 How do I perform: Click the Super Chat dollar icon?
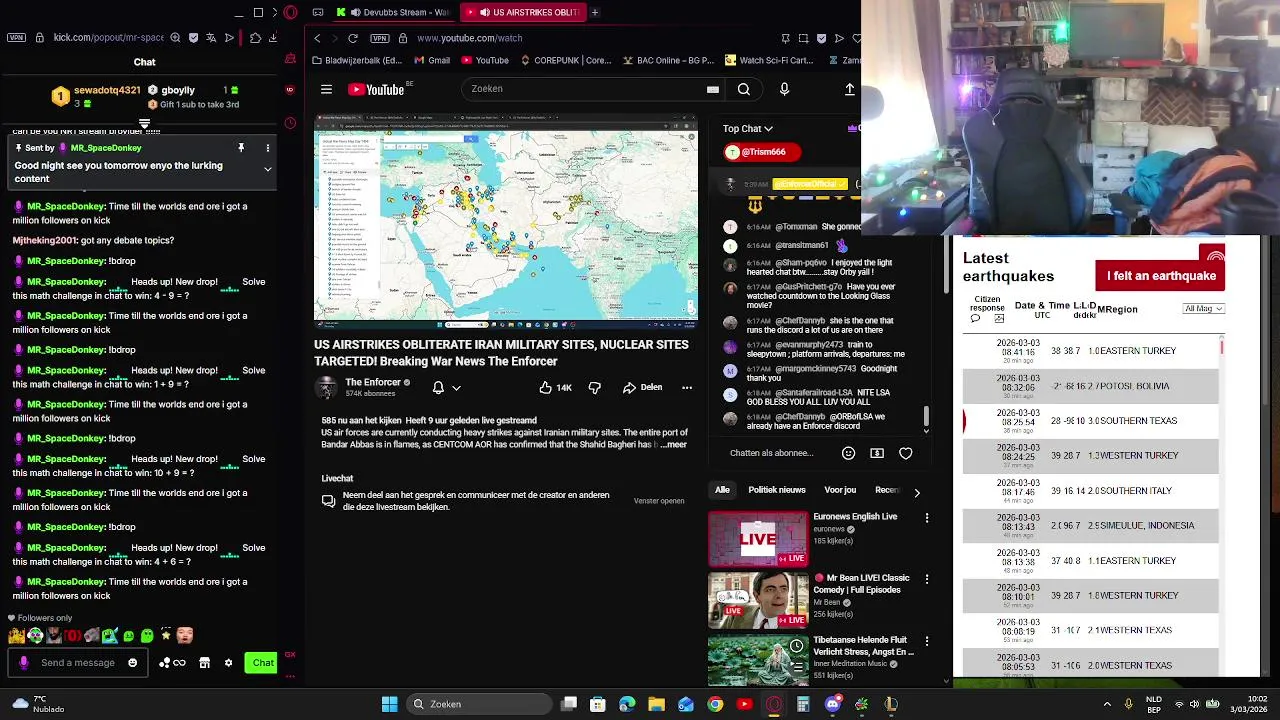click(x=877, y=453)
